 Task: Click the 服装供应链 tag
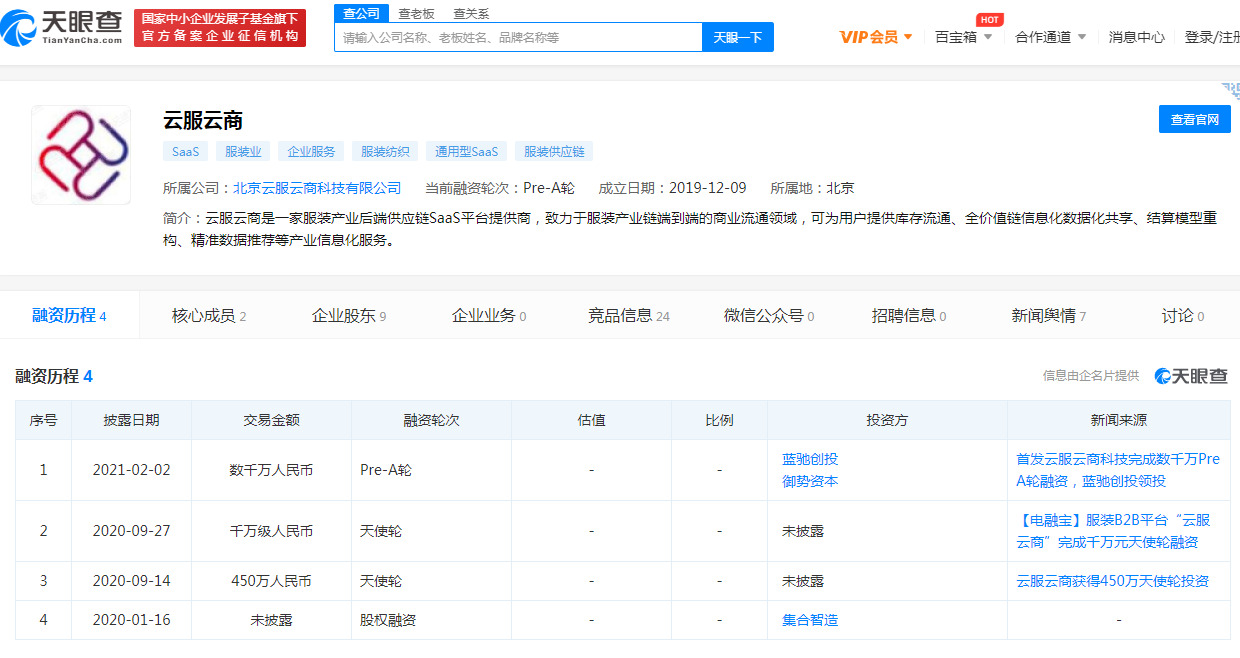tap(554, 152)
